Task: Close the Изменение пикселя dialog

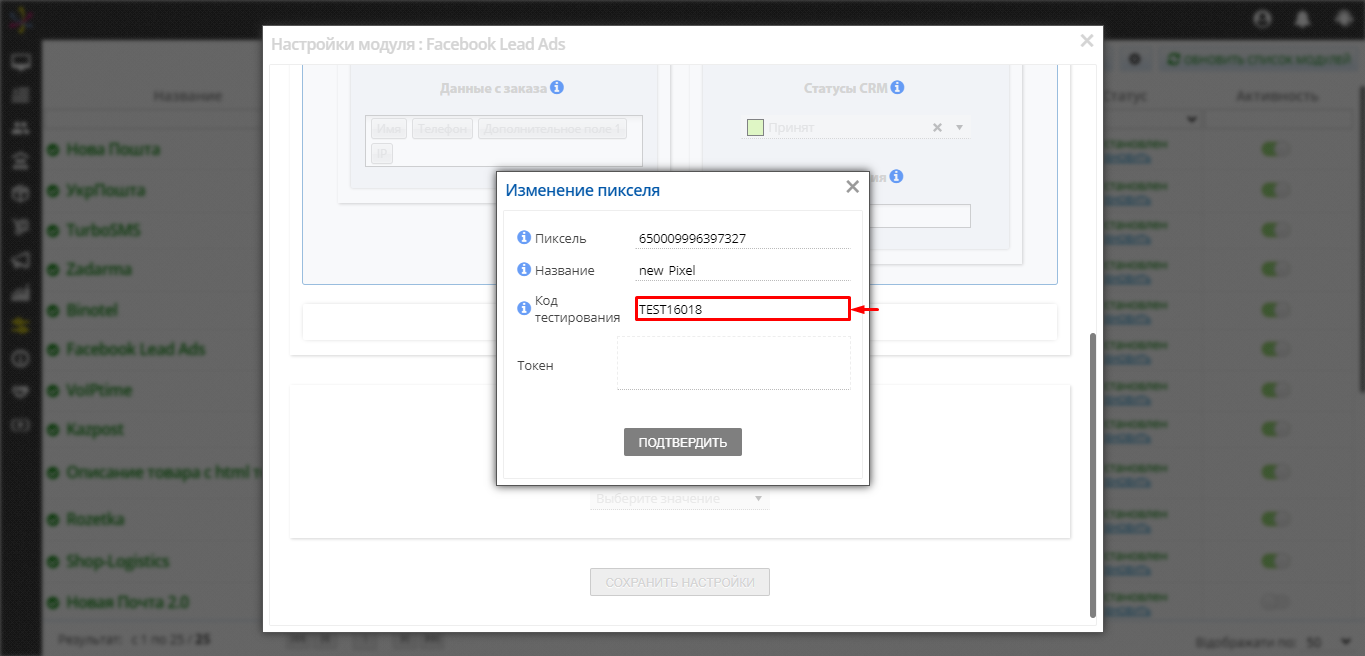Action: 852,186
